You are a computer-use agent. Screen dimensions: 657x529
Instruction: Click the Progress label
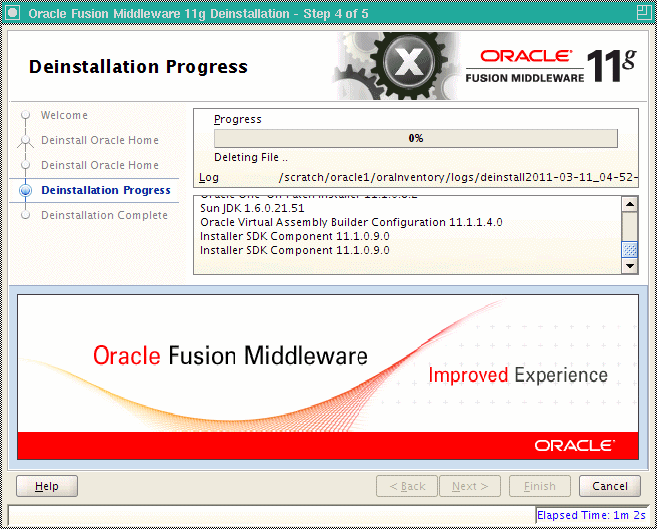(238, 119)
